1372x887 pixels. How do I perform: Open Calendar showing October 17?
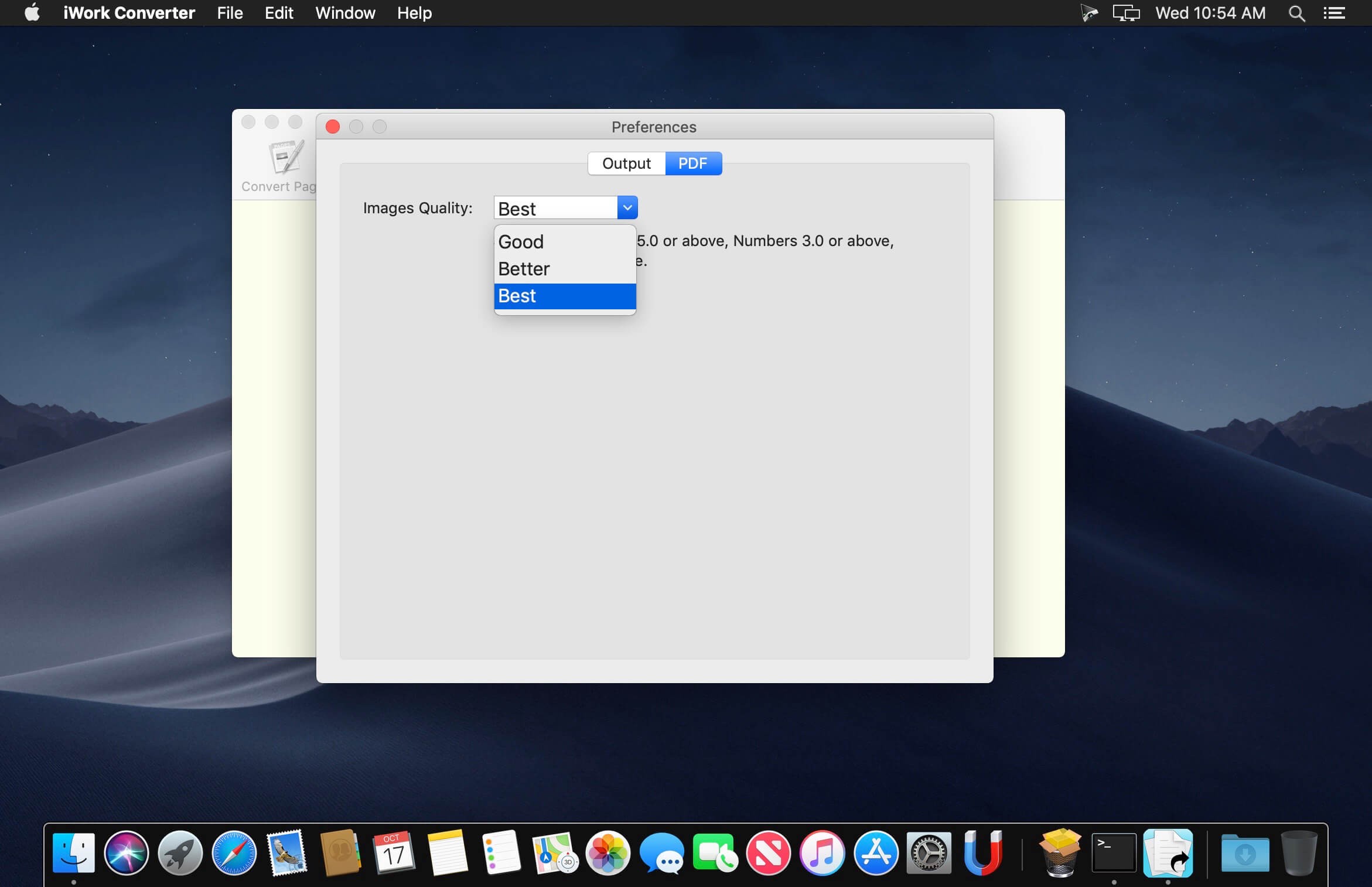point(394,854)
